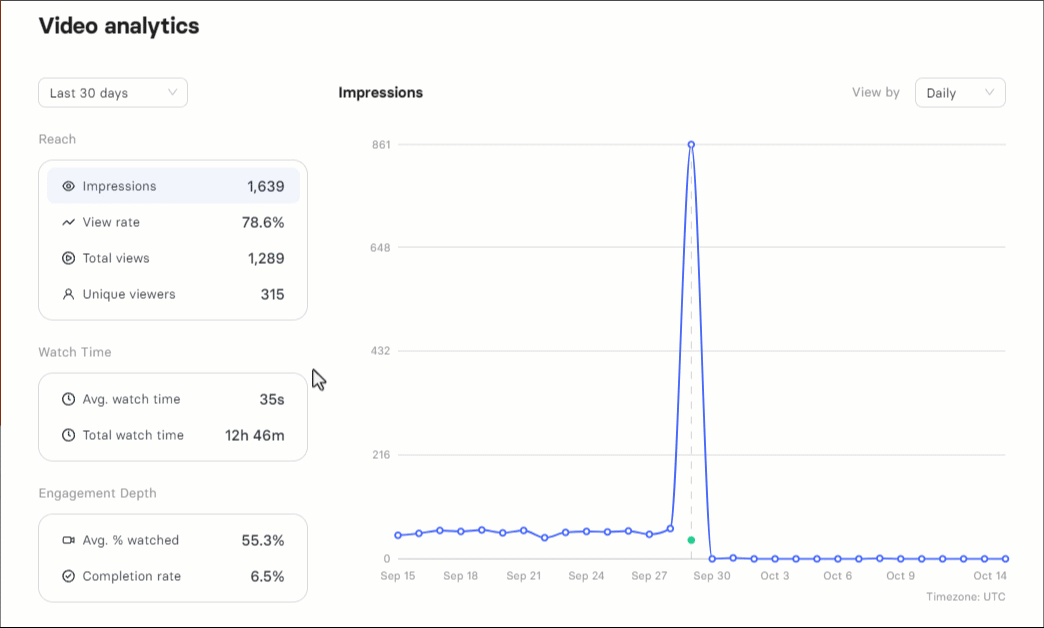Image resolution: width=1044 pixels, height=628 pixels.
Task: Click the trend line icon beside View rate
Action: tap(68, 222)
